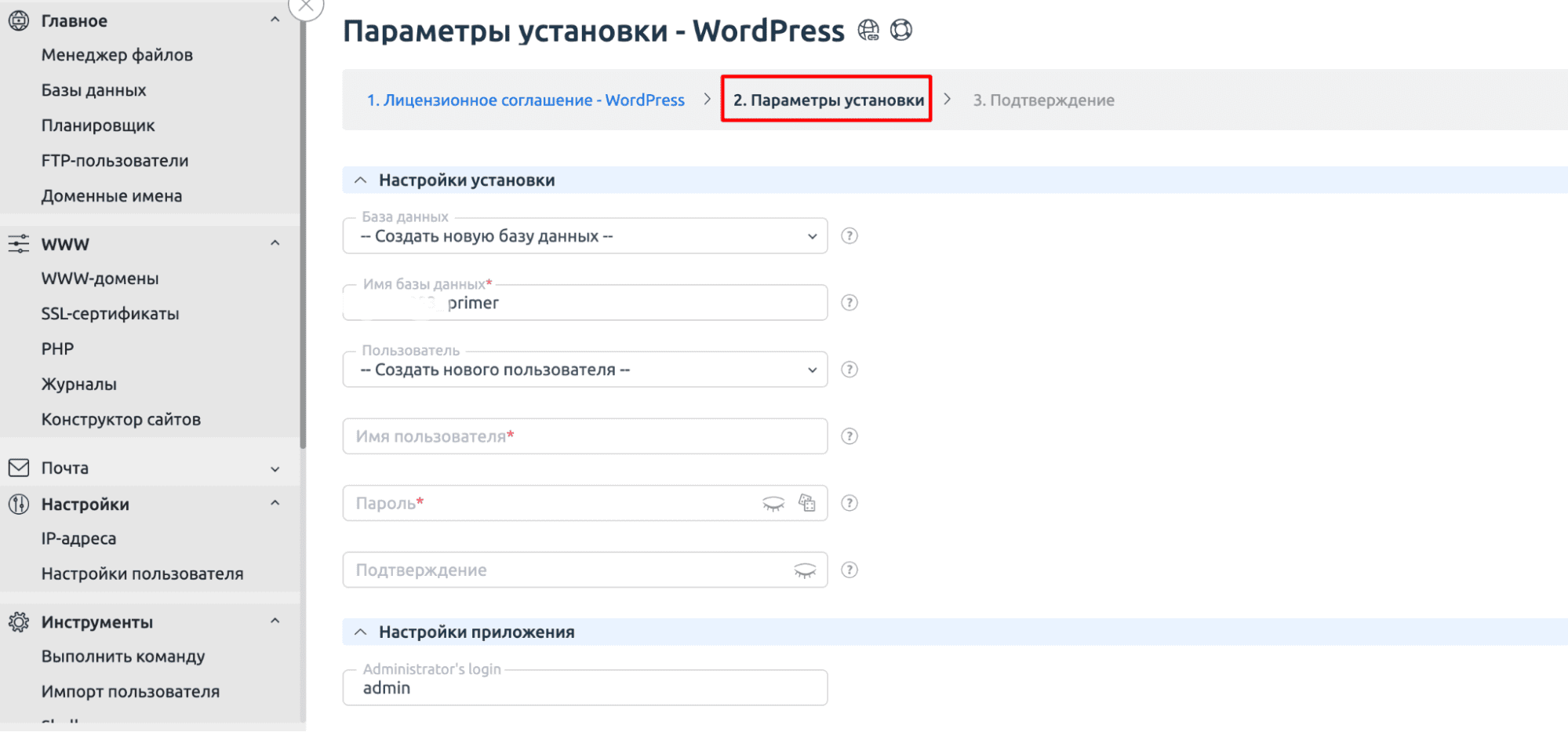Collapse the Настройки приложения section
Screen dimensions: 1568x732
(360, 631)
